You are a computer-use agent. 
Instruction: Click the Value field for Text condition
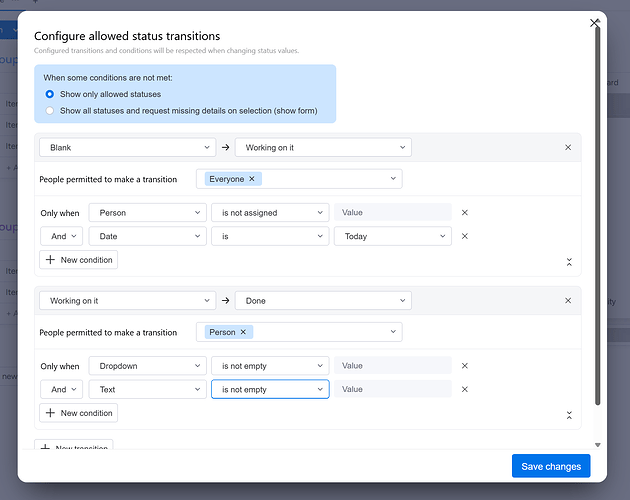click(393, 389)
